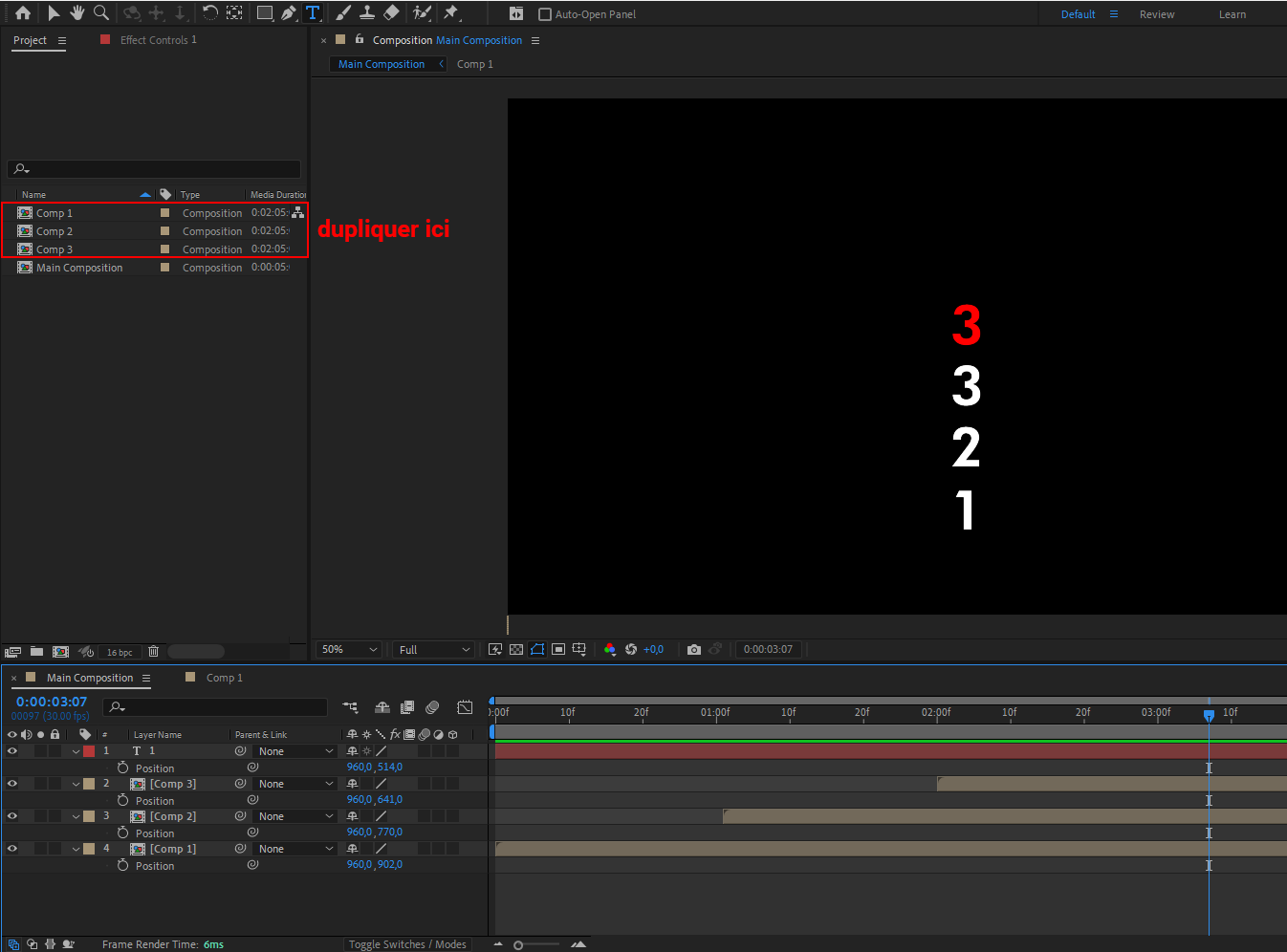Open the Learn panel
The height and width of the screenshot is (952, 1287).
point(1232,13)
